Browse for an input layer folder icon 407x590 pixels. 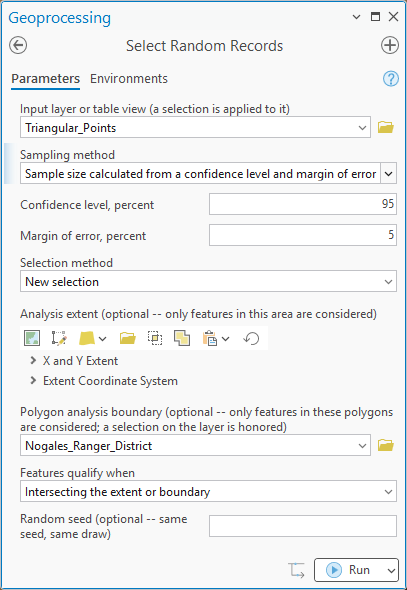[386, 127]
